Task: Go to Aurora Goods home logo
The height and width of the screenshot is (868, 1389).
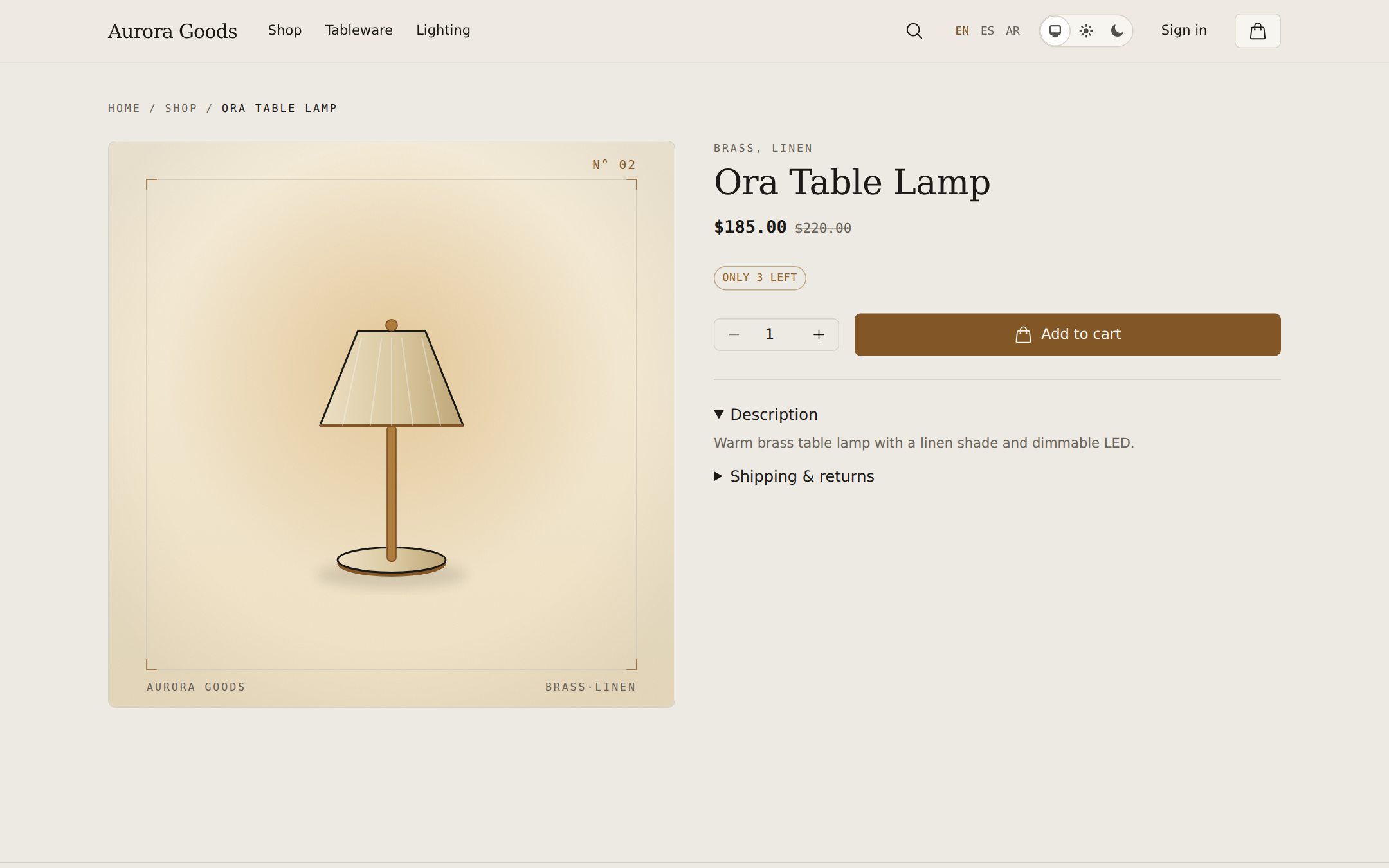Action: point(172,31)
